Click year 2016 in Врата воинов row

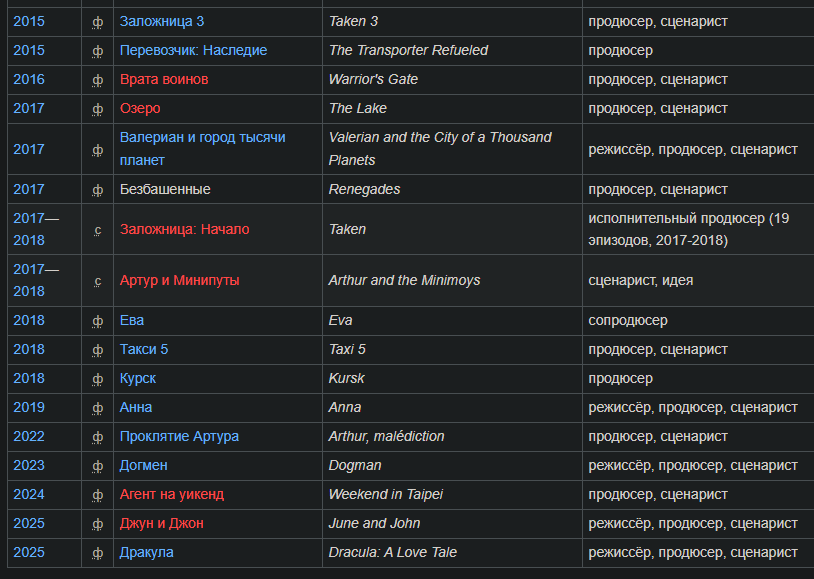tap(29, 79)
